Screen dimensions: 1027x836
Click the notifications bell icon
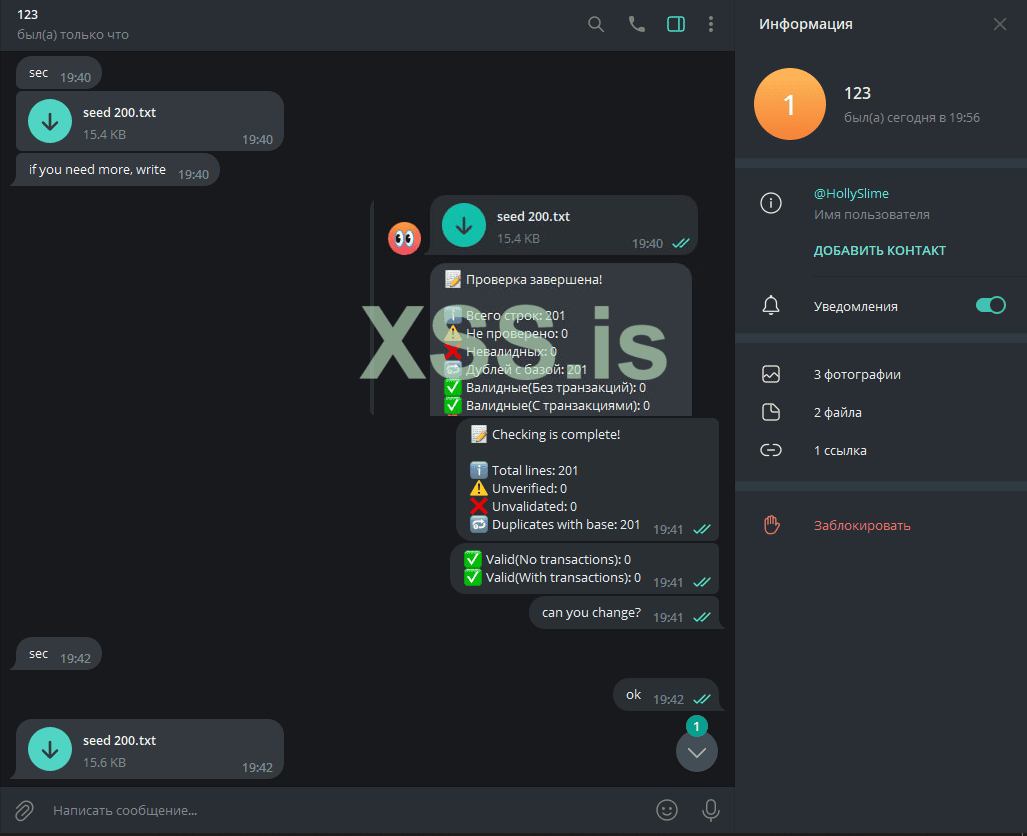771,305
